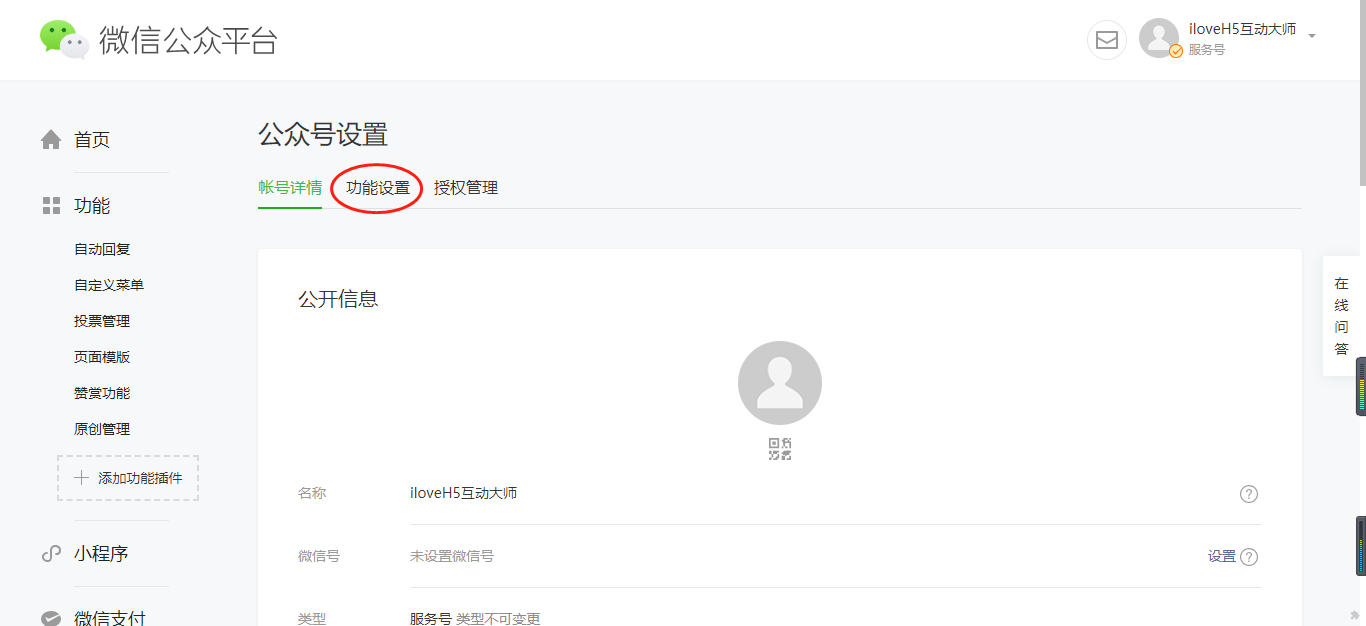Click the large profile avatar image
This screenshot has height=626, width=1366.
(x=780, y=383)
